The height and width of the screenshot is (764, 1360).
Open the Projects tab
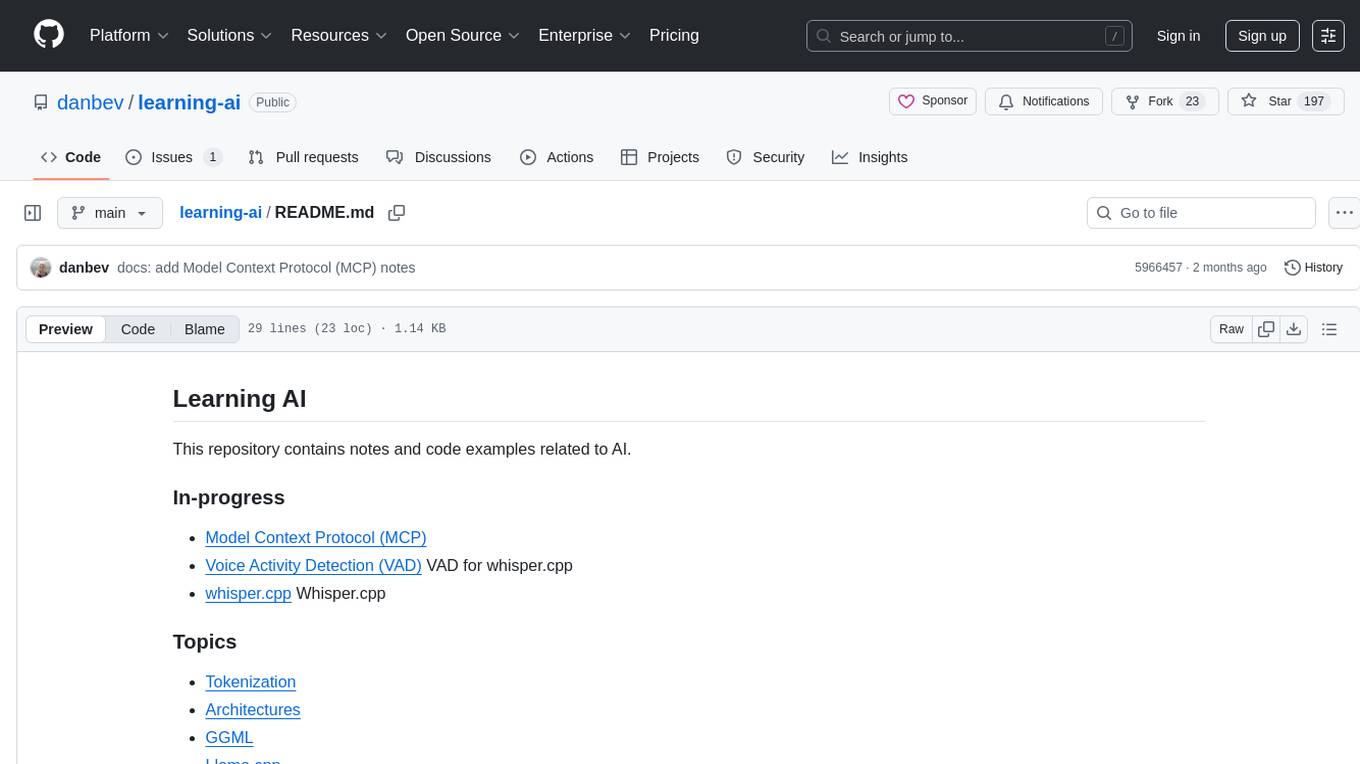coord(660,157)
